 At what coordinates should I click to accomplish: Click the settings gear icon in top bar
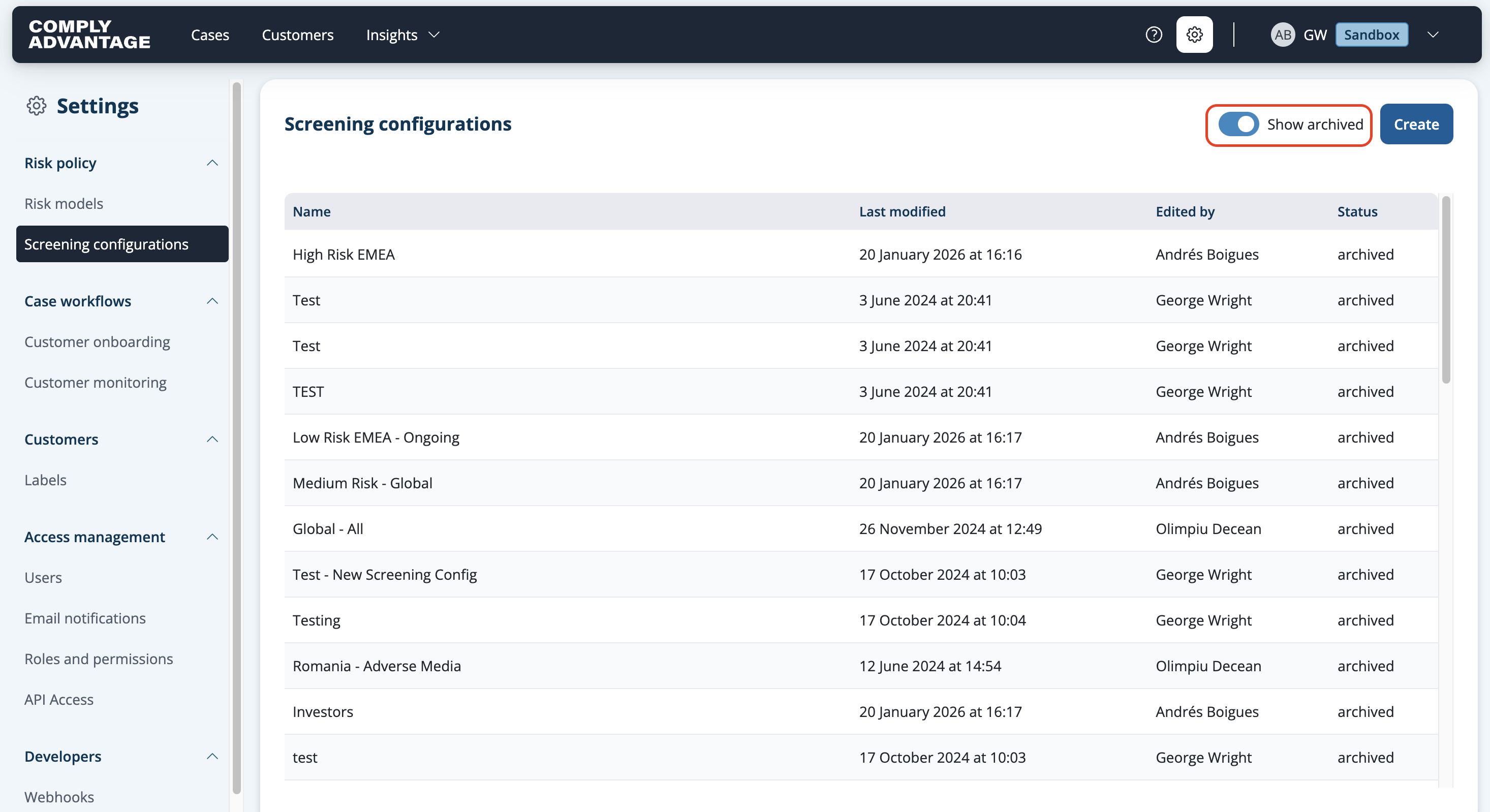point(1194,35)
